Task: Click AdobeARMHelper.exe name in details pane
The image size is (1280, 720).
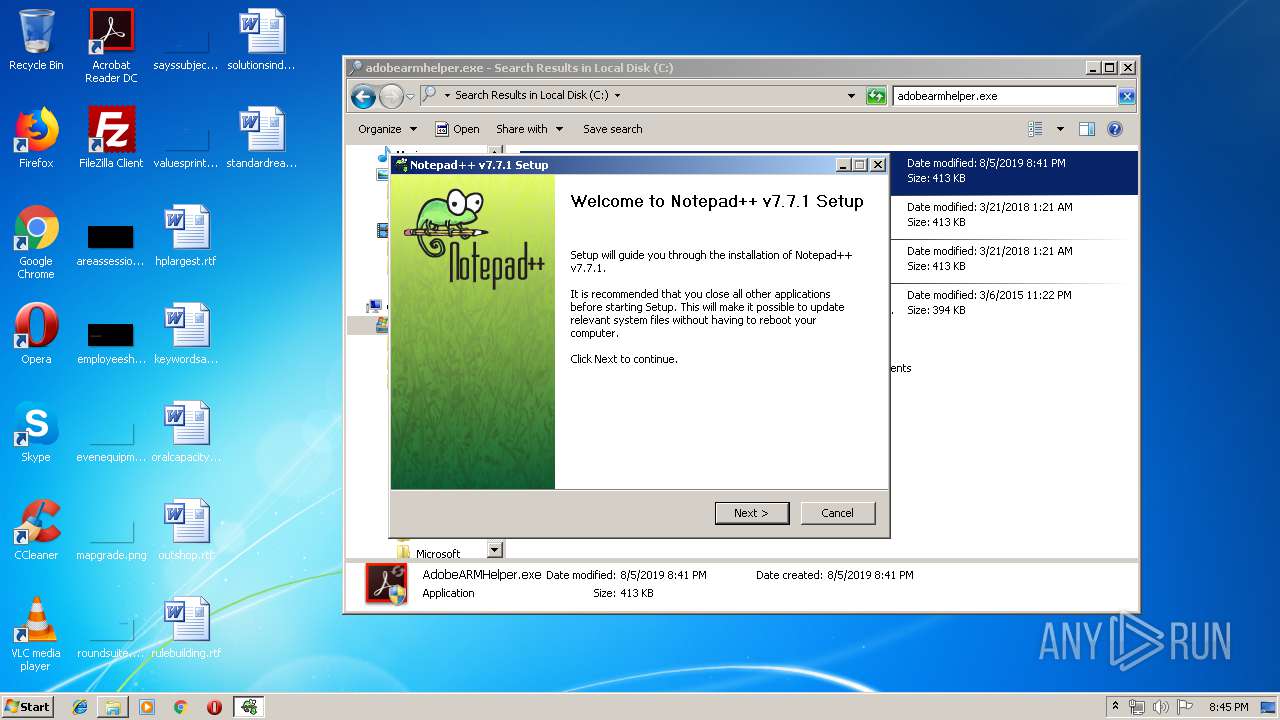Action: click(481, 575)
